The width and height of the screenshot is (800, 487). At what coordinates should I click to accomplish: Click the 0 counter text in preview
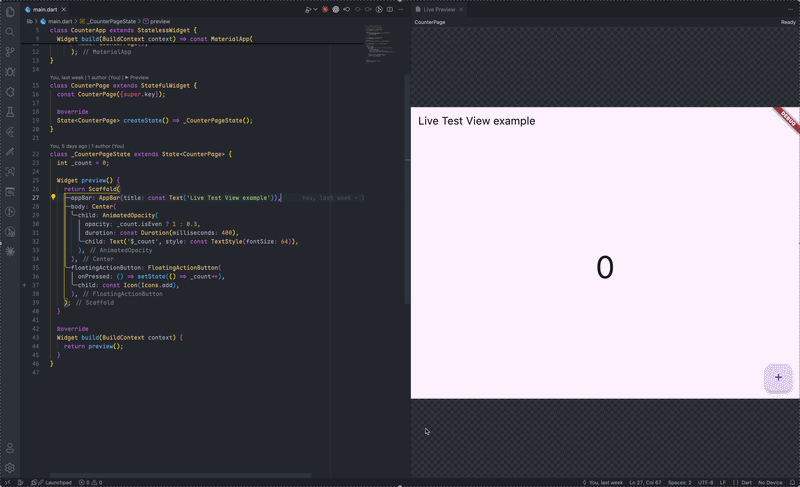605,267
